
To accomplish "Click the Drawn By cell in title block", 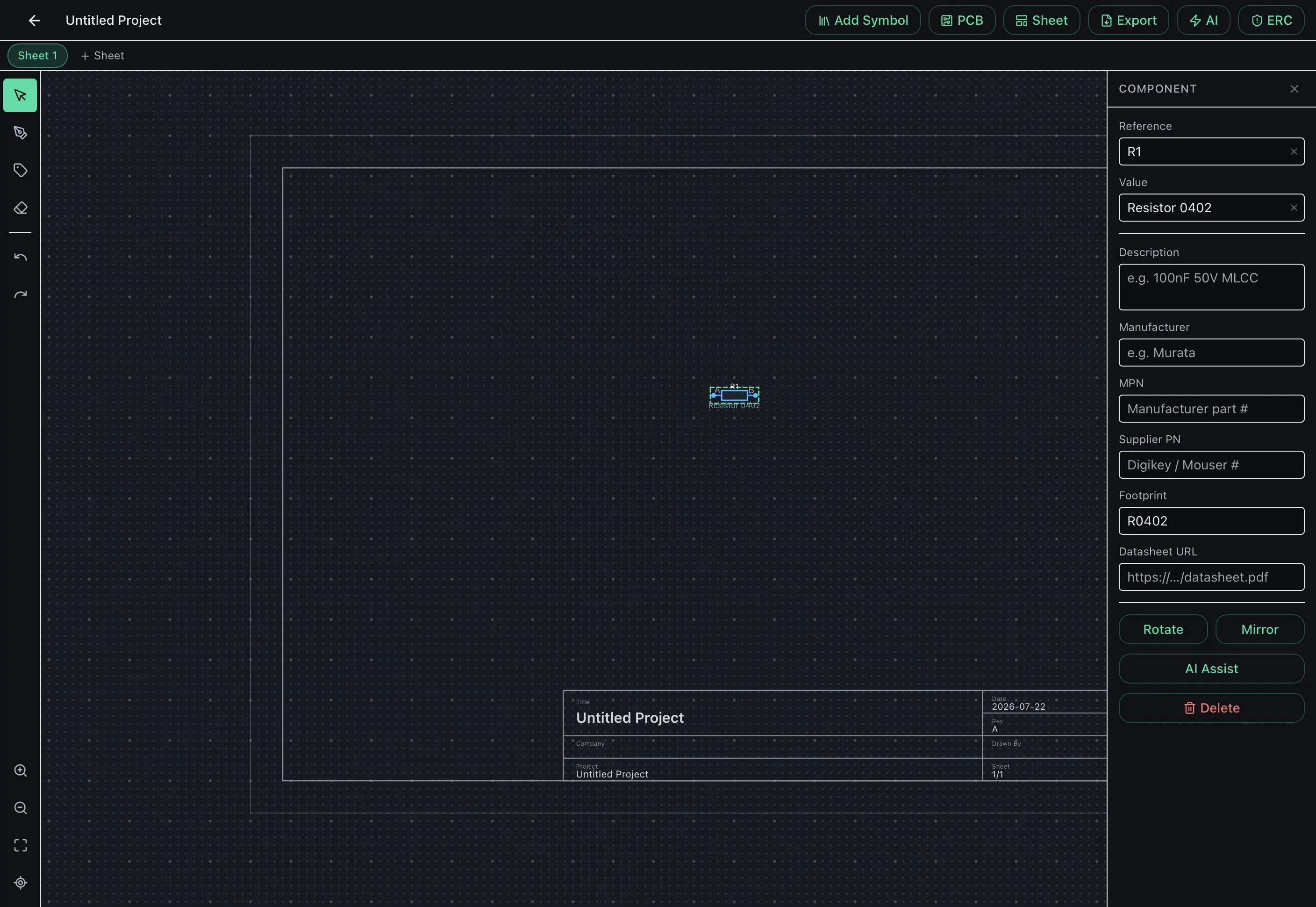I will (x=1044, y=747).
